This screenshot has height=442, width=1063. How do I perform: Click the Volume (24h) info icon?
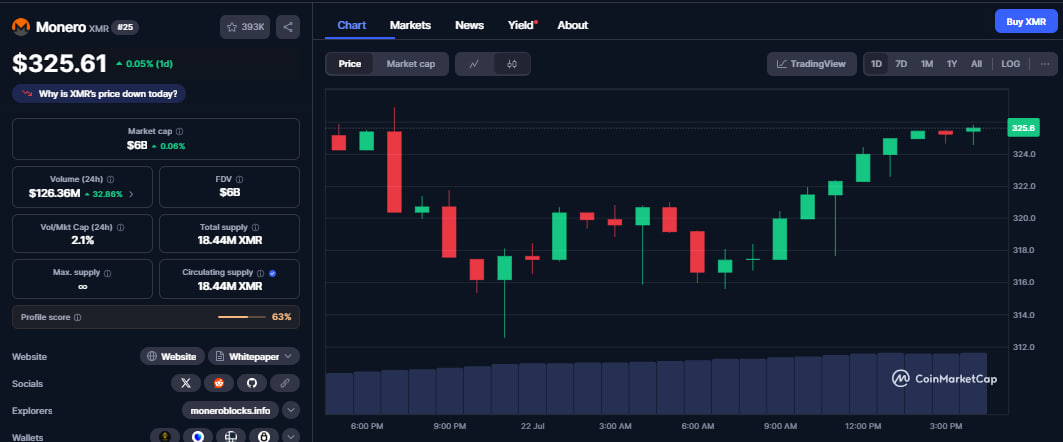[111, 180]
